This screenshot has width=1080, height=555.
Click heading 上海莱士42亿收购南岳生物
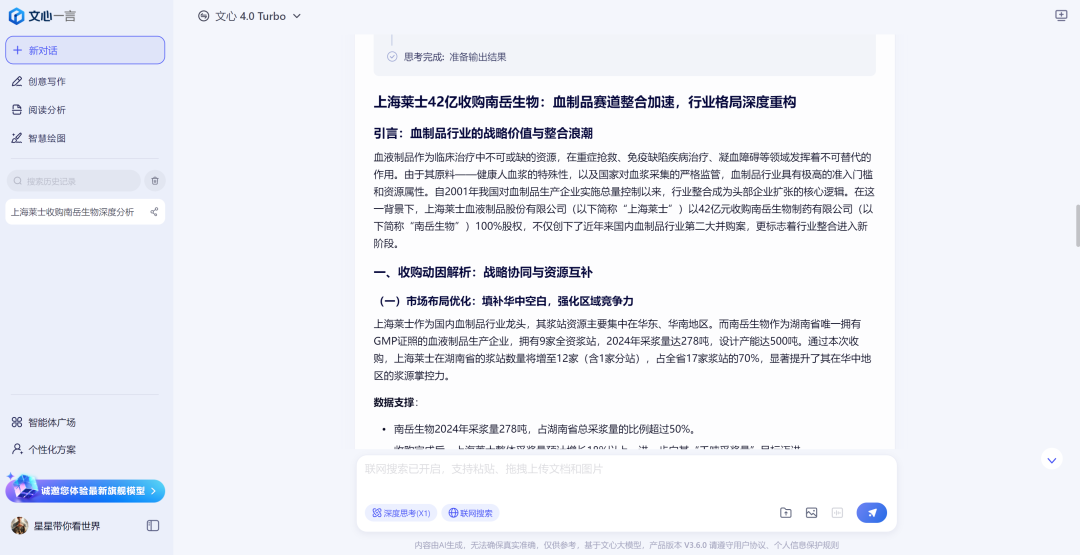pyautogui.click(x=585, y=102)
